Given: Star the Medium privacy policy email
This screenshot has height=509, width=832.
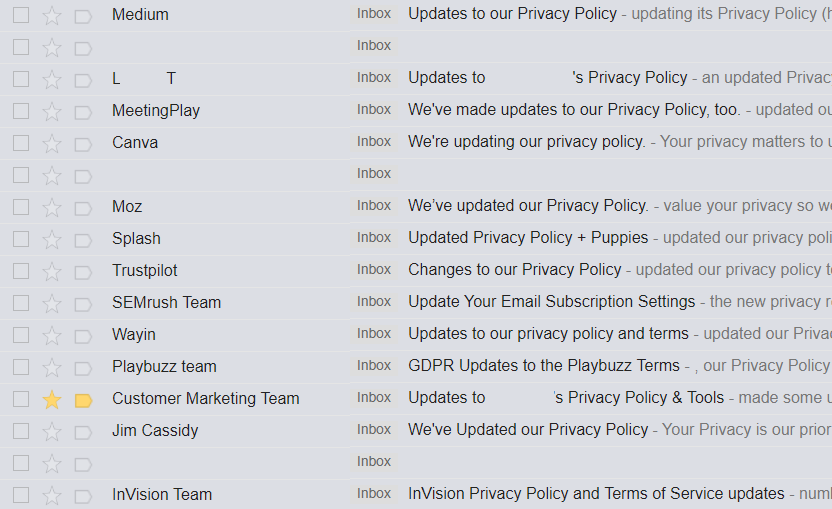Looking at the screenshot, I should tap(51, 16).
